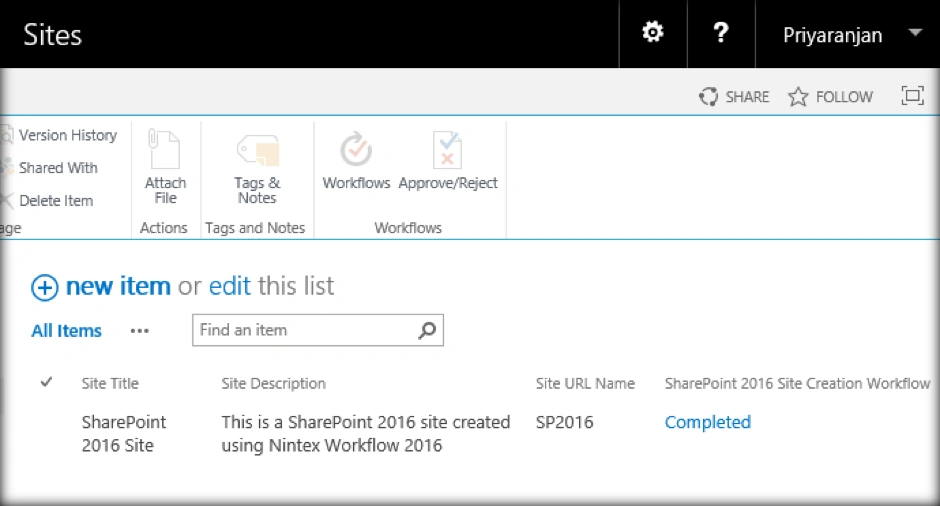Click into the Find an item field

tap(306, 330)
